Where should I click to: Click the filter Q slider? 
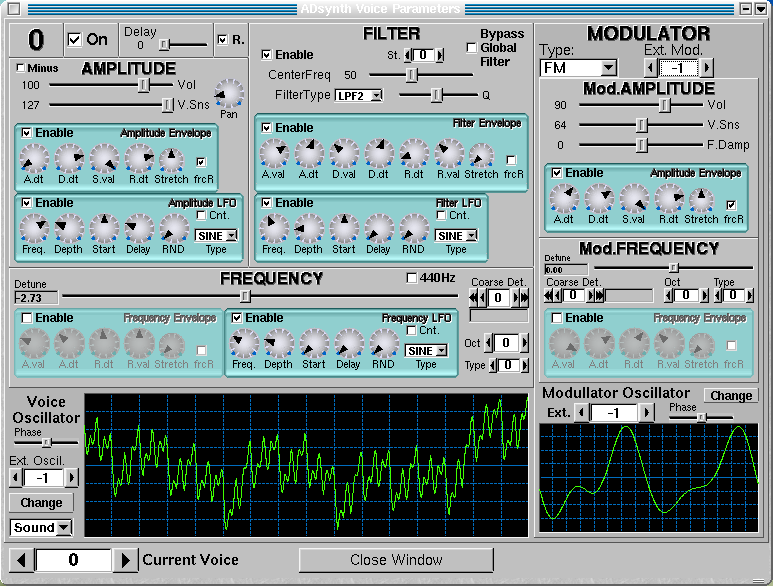tap(438, 95)
